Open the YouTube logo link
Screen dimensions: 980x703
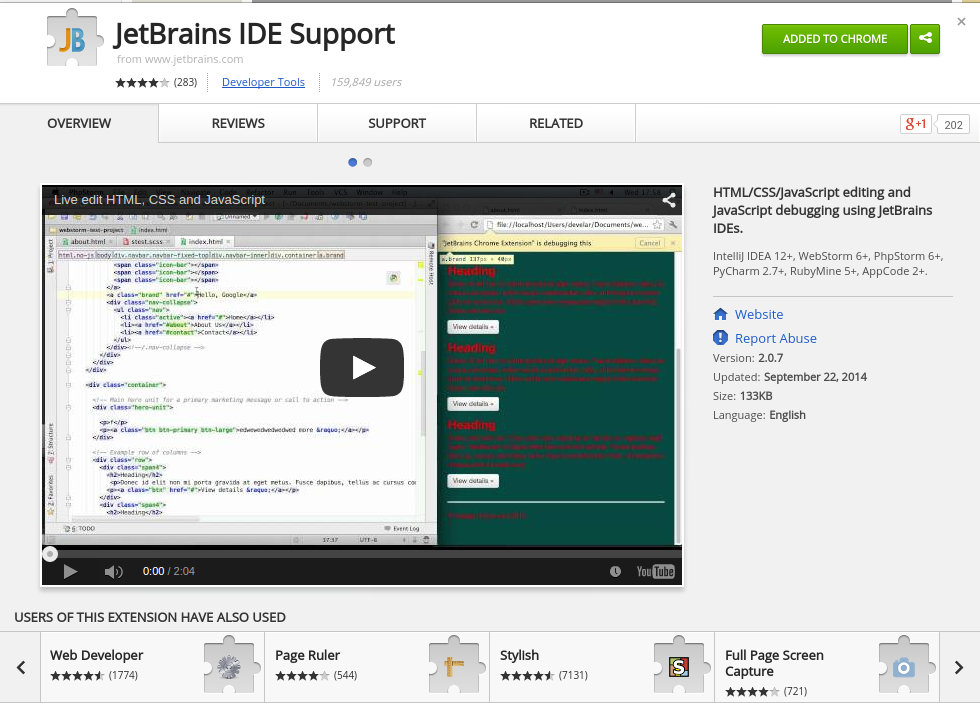tap(655, 571)
